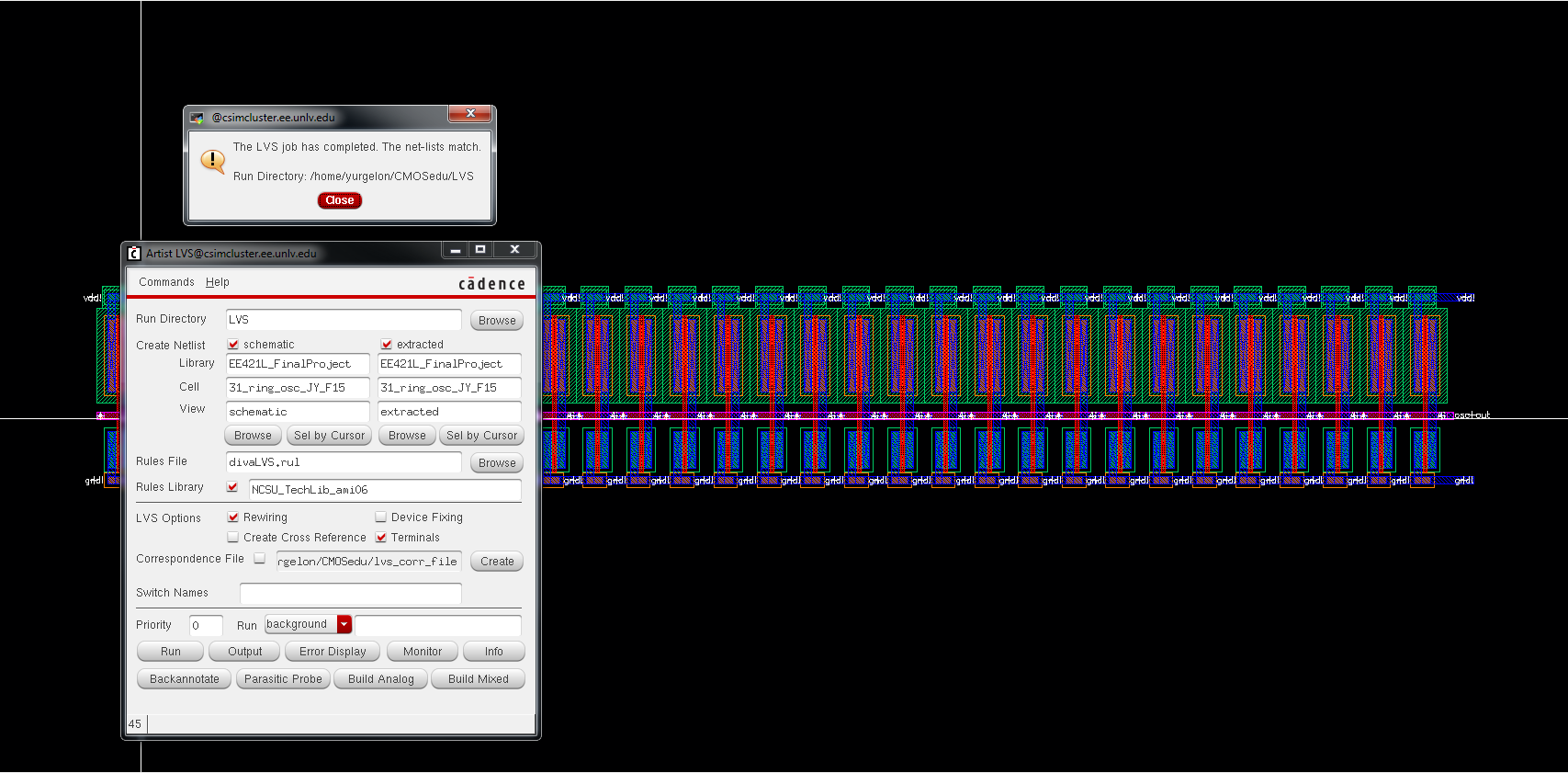Click the Output button

pyautogui.click(x=244, y=652)
